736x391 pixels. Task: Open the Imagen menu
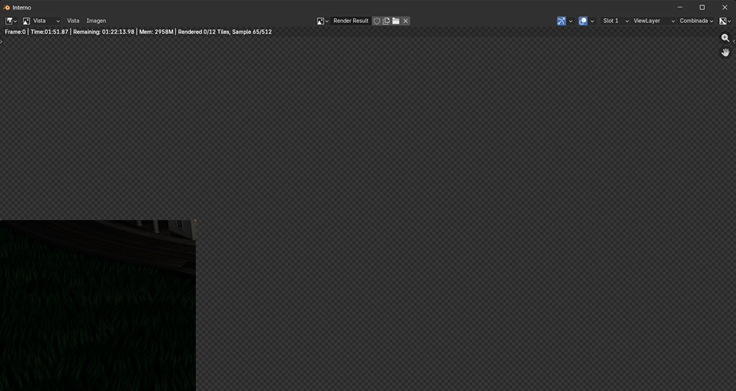tap(96, 21)
